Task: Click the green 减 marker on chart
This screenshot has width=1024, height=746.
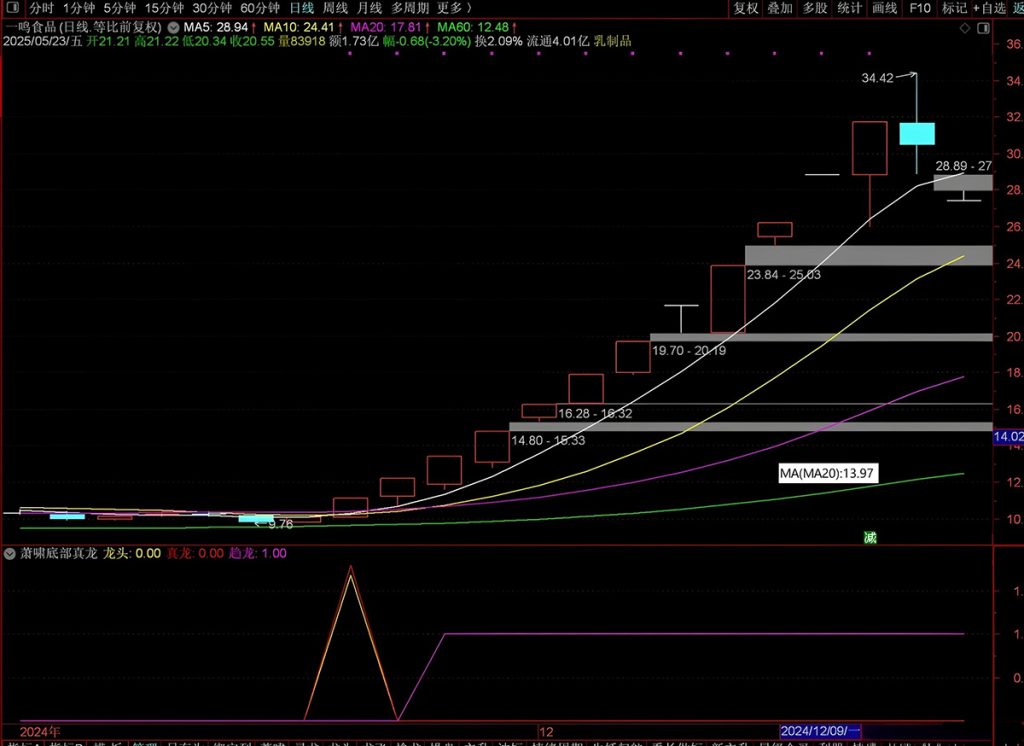Action: (x=870, y=538)
